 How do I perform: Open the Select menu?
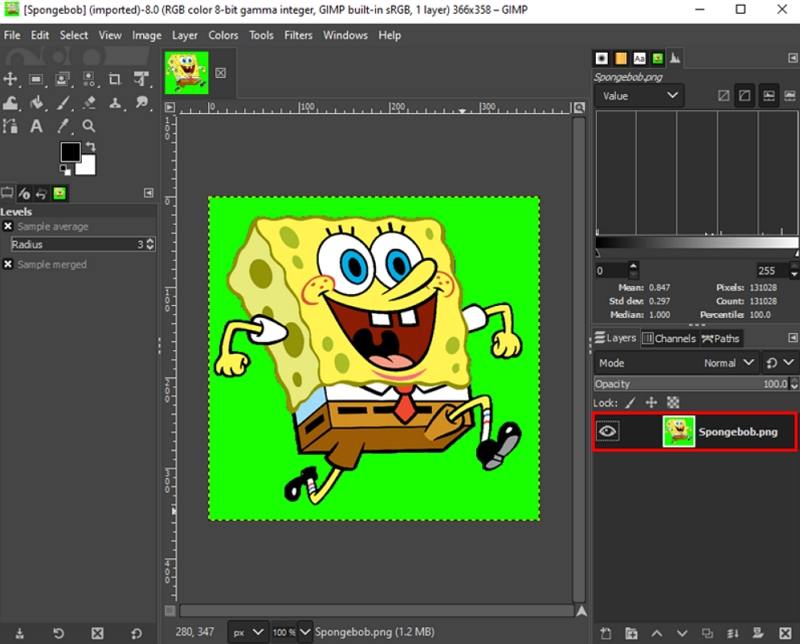(73, 35)
